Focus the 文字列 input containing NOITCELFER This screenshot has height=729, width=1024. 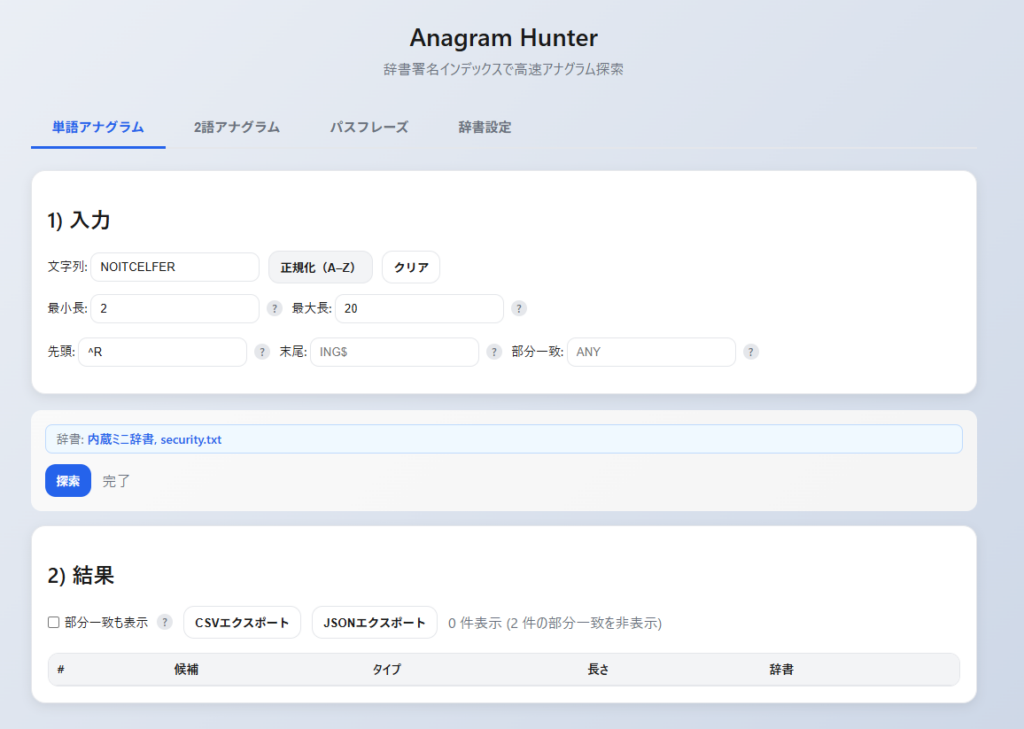point(175,267)
